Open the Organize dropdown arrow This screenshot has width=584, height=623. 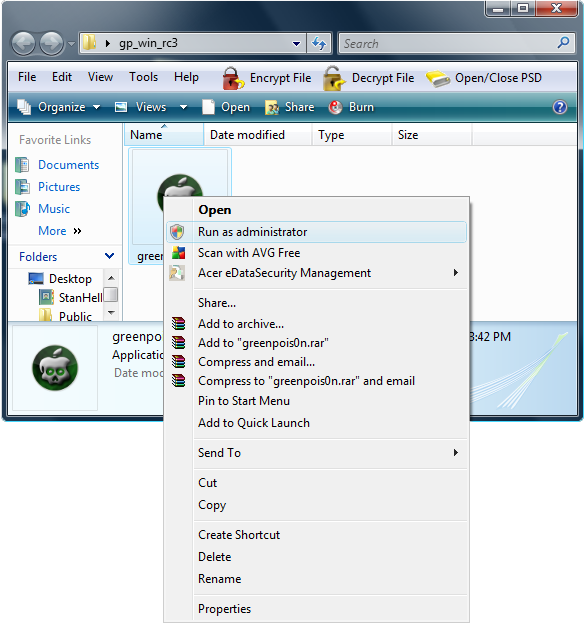coord(97,107)
